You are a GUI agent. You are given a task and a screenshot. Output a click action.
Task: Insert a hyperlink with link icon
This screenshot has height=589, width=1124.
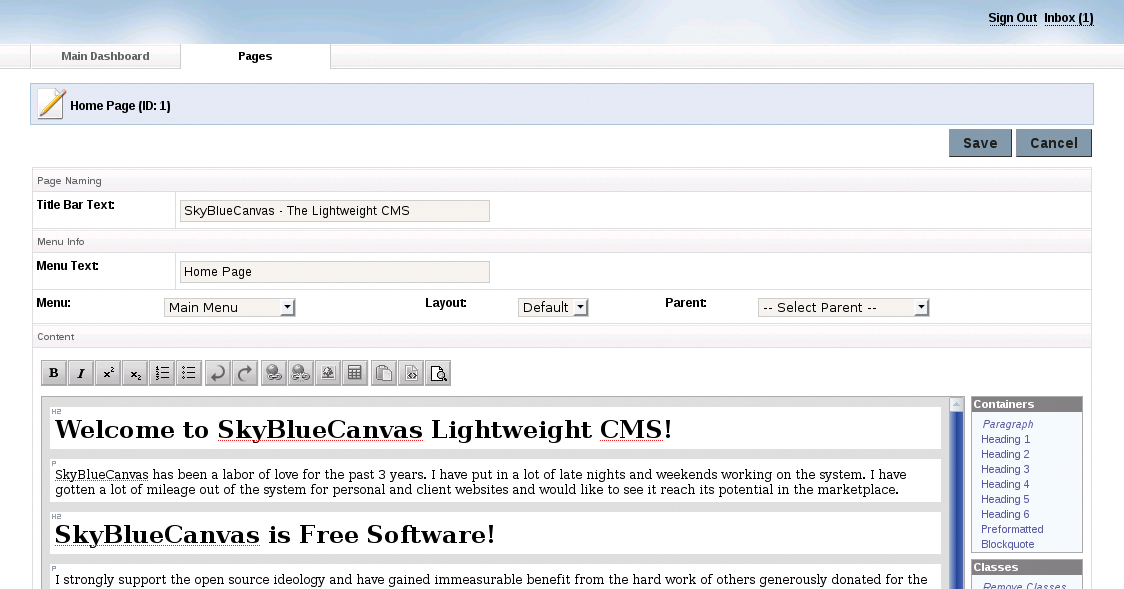[273, 373]
